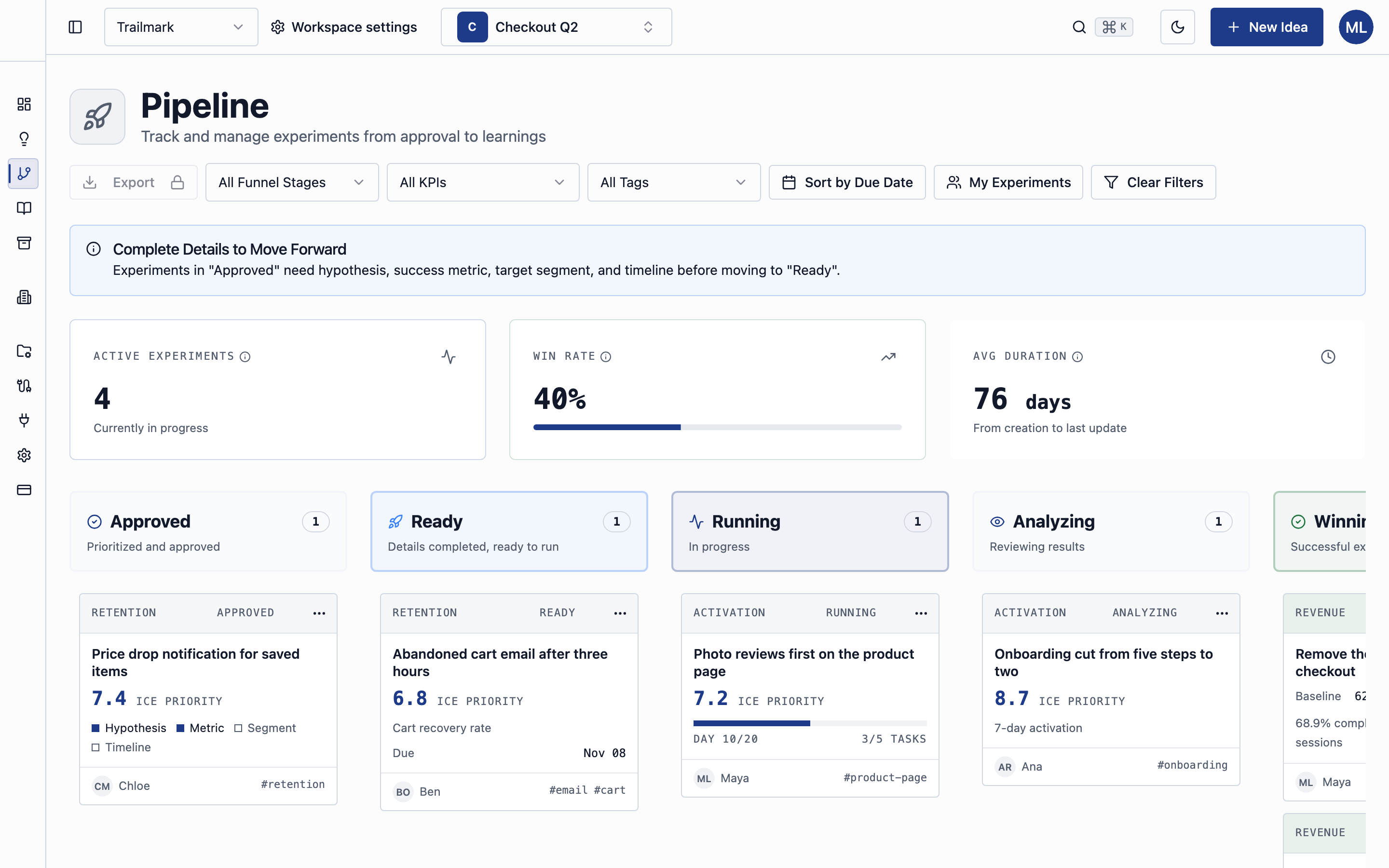Open the credit card billing icon in sidebar
1389x868 pixels.
24,489
